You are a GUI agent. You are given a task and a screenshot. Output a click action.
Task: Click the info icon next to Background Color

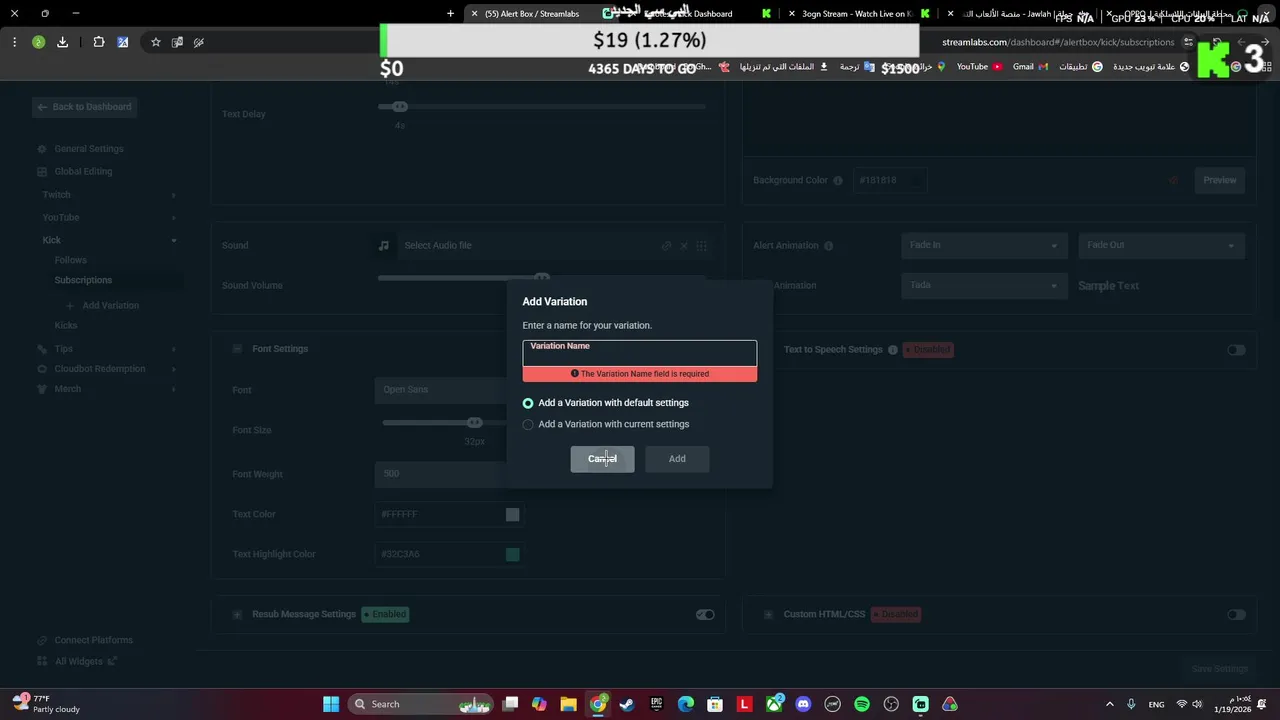(x=838, y=181)
